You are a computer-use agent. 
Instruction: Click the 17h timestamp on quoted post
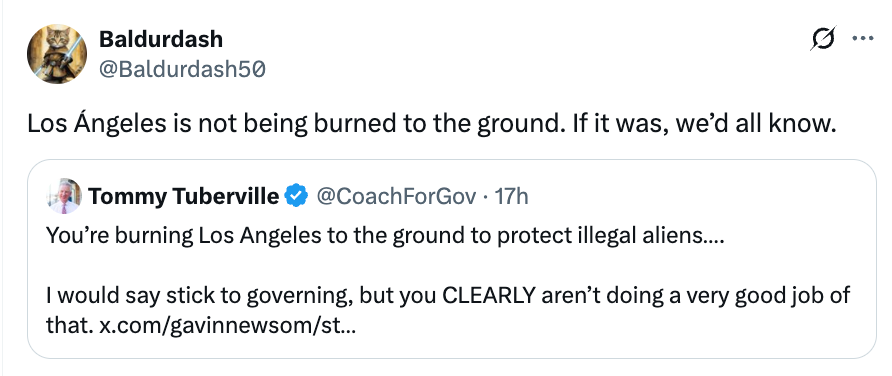[511, 196]
